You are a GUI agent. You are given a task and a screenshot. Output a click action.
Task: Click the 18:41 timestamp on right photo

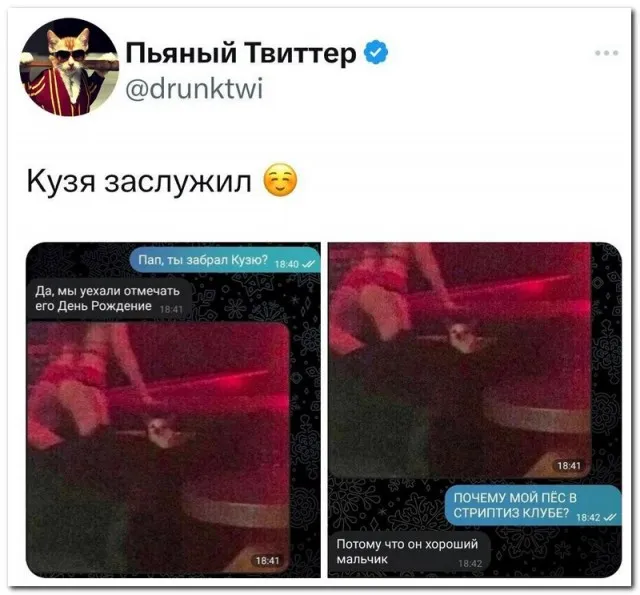tap(569, 466)
